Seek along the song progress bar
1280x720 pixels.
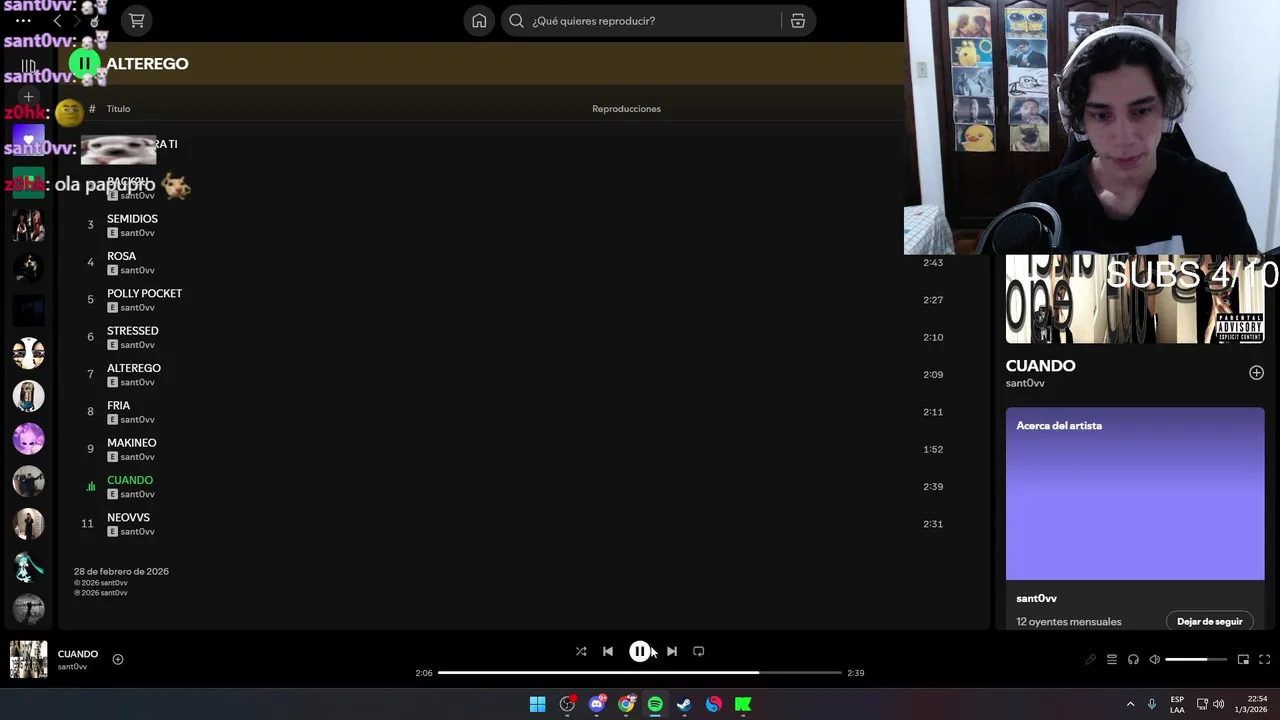640,673
